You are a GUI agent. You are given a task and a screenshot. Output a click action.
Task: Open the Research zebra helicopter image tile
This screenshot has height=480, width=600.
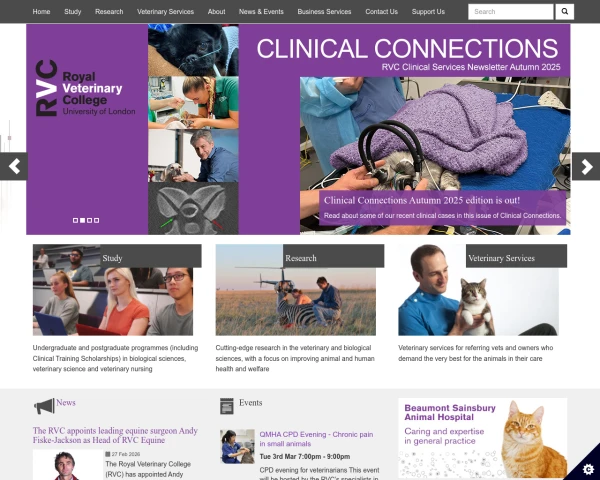point(295,290)
